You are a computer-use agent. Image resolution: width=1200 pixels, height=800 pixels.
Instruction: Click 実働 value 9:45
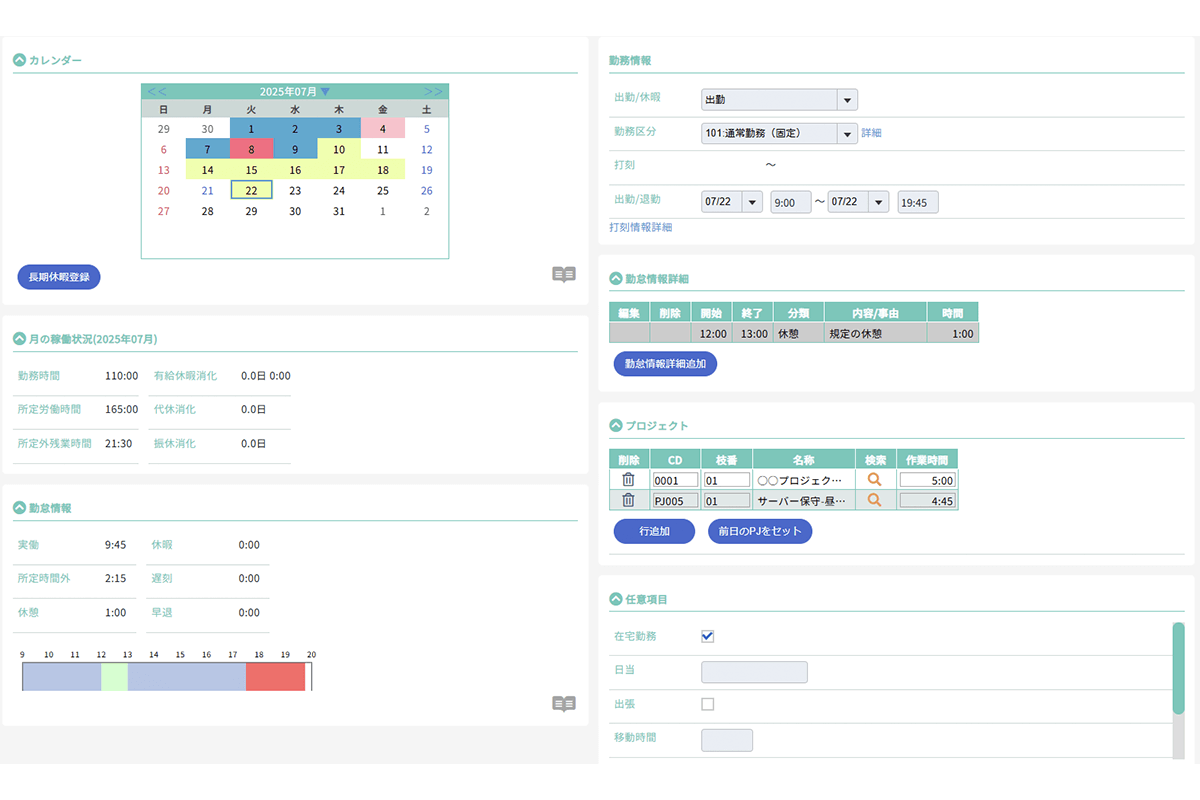click(x=115, y=545)
